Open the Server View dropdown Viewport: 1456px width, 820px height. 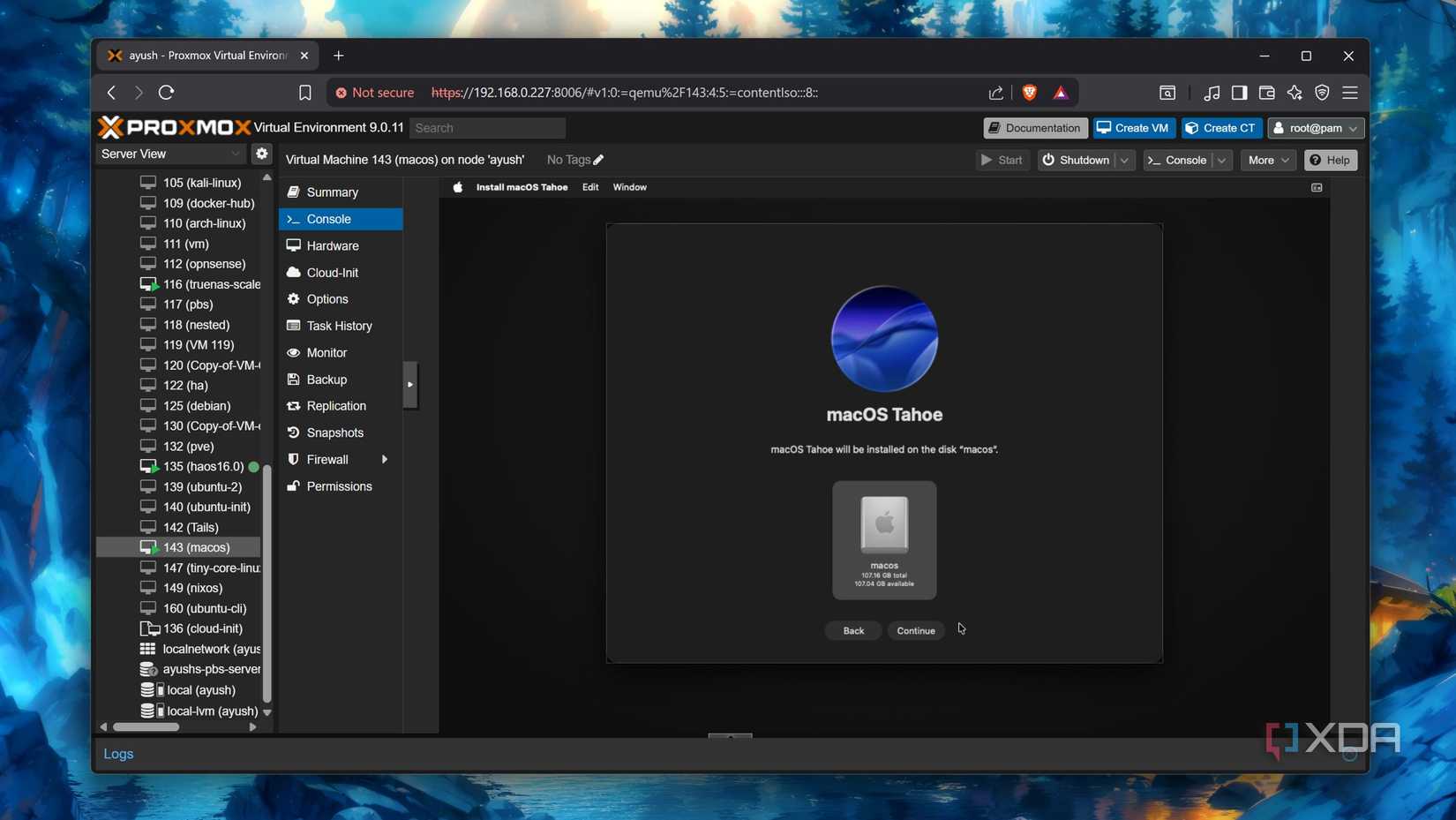click(170, 154)
